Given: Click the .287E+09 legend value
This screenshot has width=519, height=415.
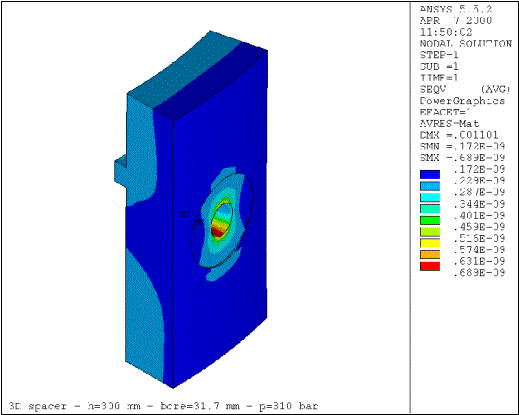Looking at the screenshot, I should pos(479,192).
